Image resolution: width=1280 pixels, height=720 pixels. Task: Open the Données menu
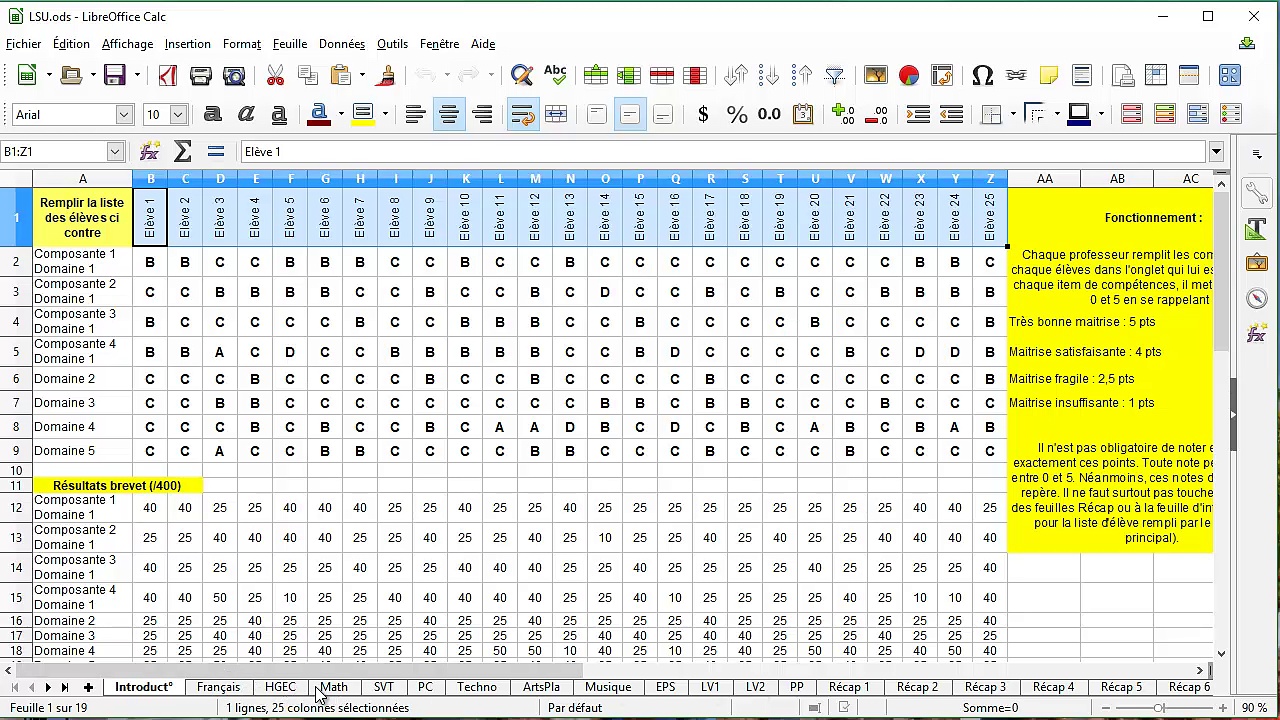(341, 44)
